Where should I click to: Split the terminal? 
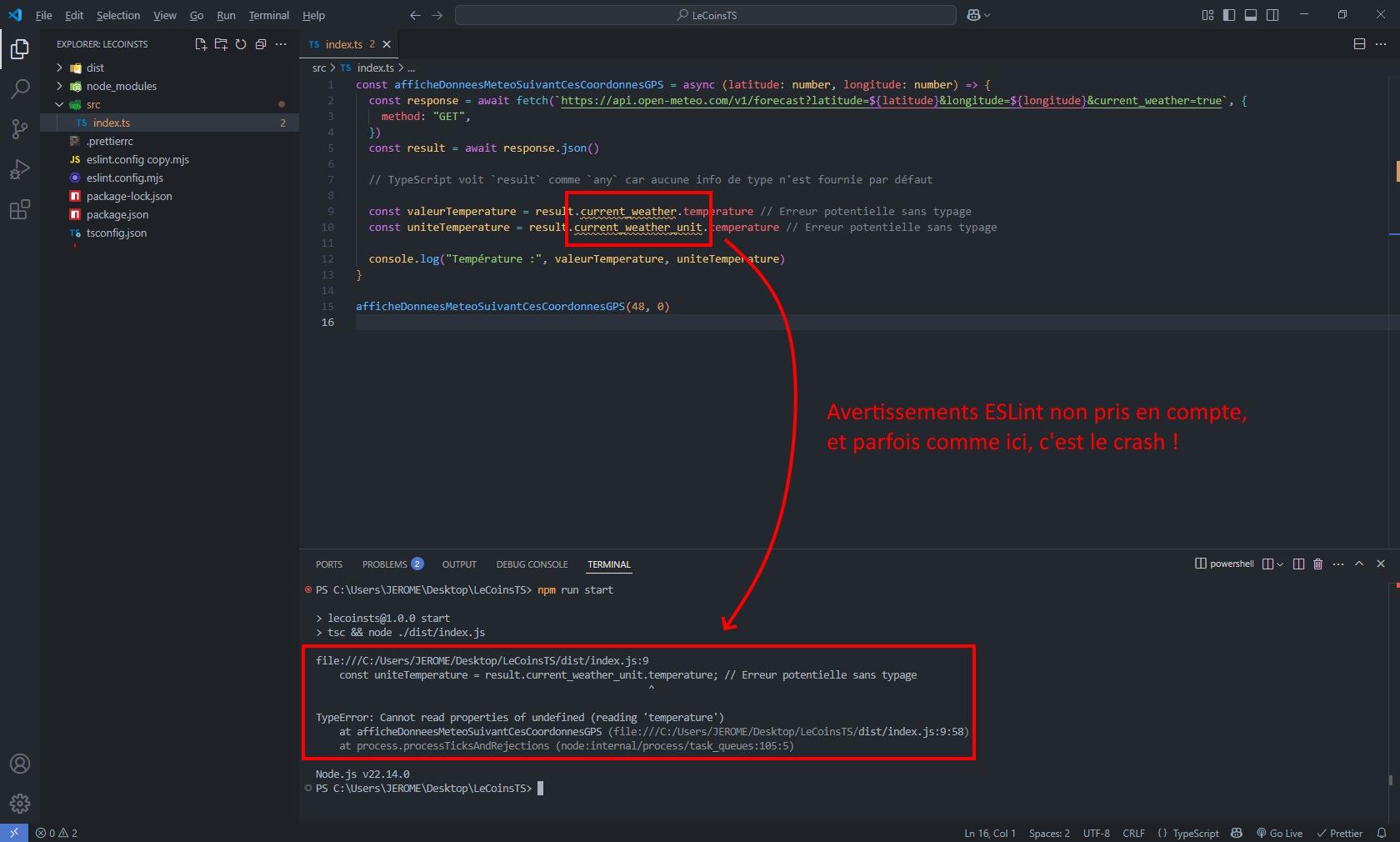[1298, 564]
